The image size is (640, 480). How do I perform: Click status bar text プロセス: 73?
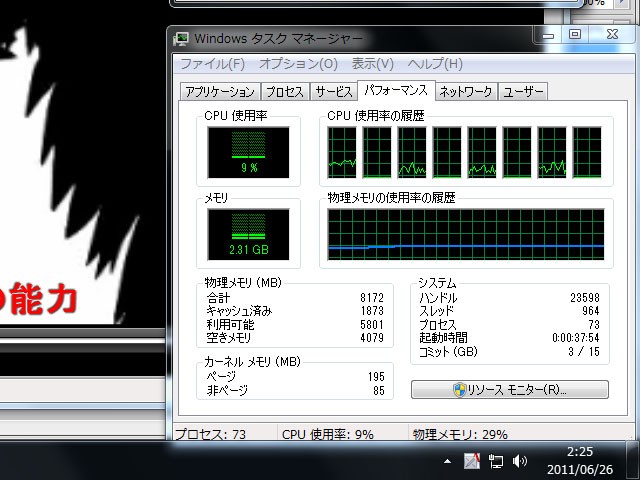[x=211, y=434]
